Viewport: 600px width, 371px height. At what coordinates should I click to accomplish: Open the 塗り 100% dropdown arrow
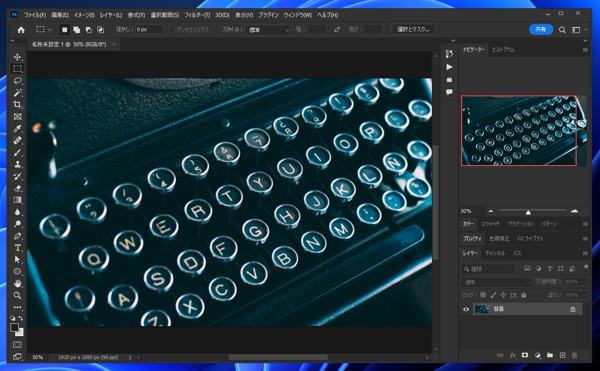pos(584,295)
